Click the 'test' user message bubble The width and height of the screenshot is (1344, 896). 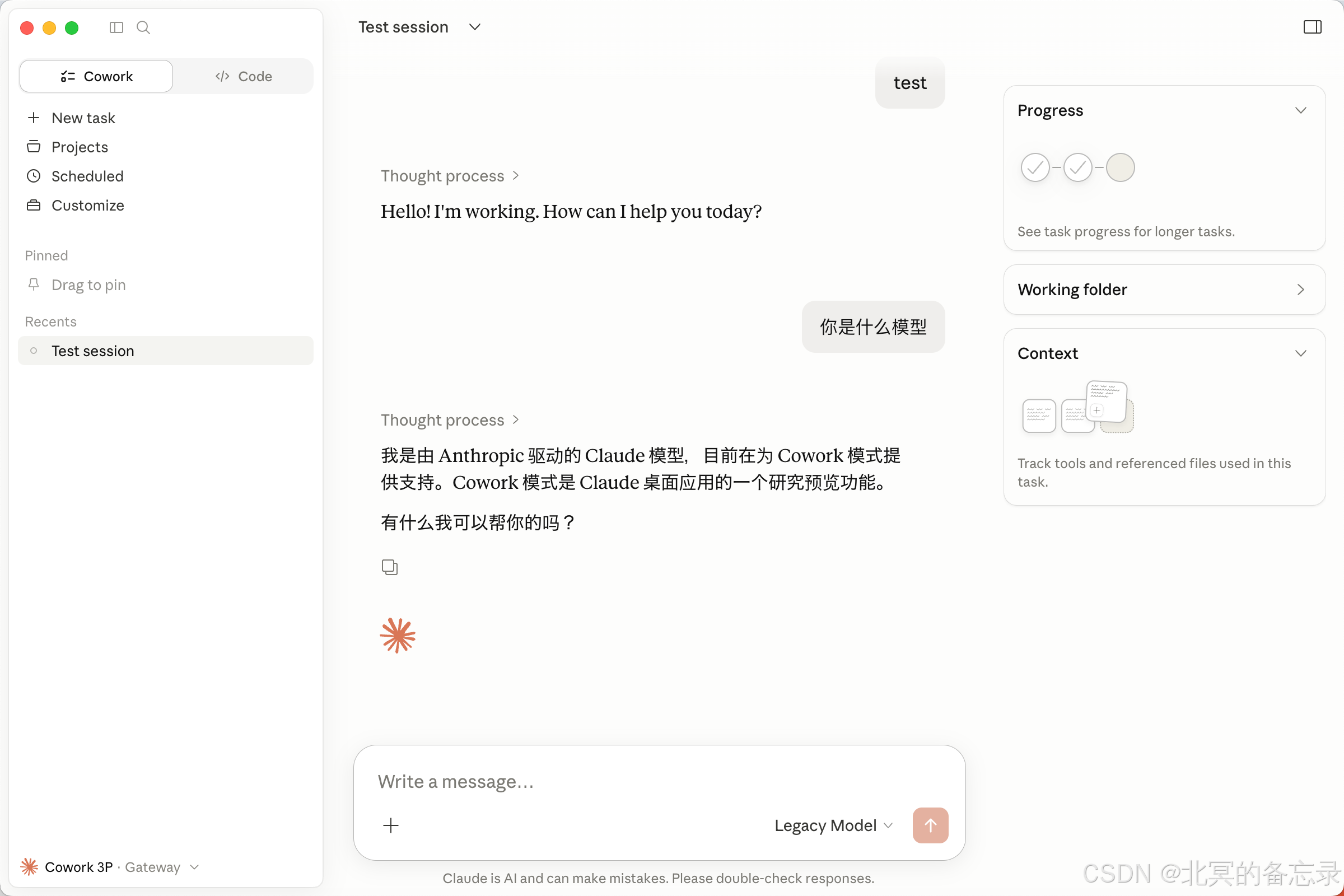pyautogui.click(x=909, y=83)
